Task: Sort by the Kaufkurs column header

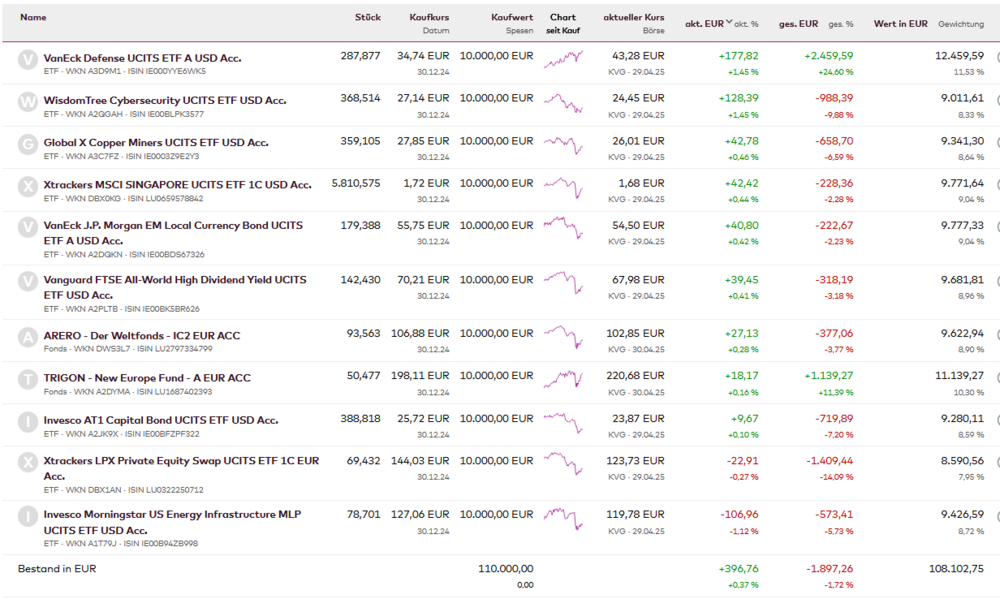Action: (429, 18)
